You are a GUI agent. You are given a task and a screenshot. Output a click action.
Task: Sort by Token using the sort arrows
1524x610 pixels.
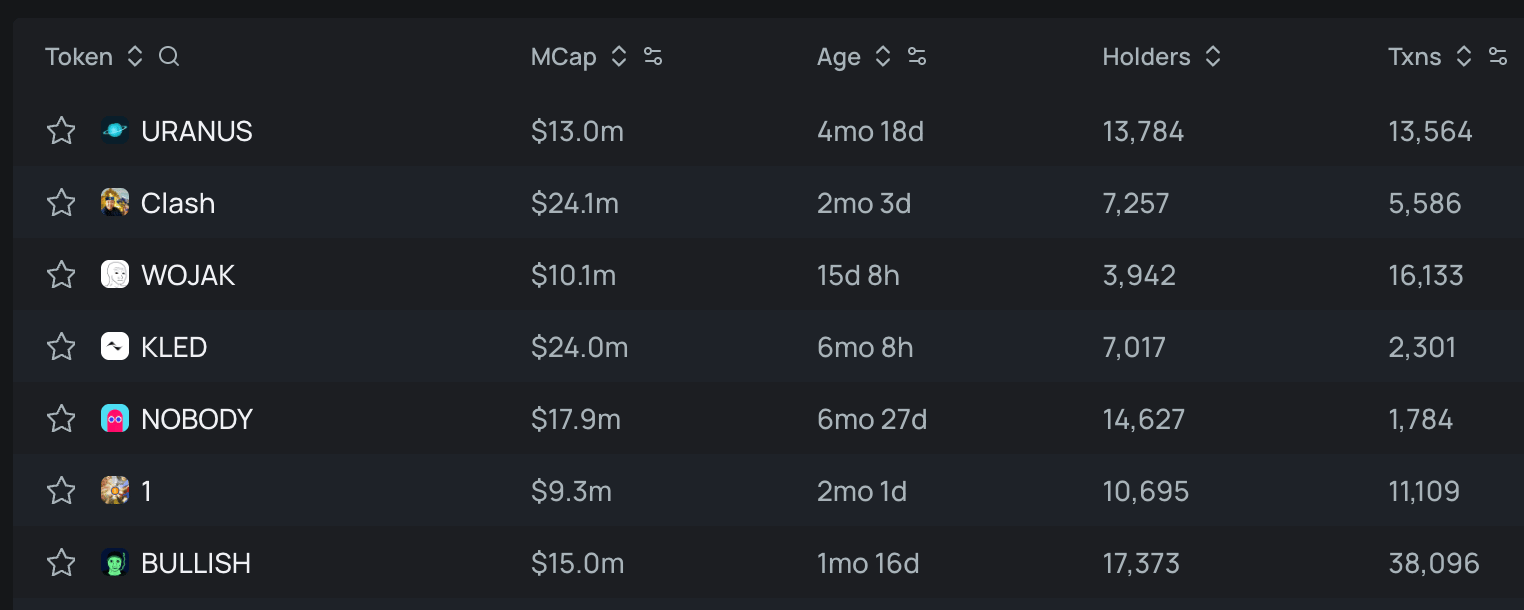(x=135, y=57)
